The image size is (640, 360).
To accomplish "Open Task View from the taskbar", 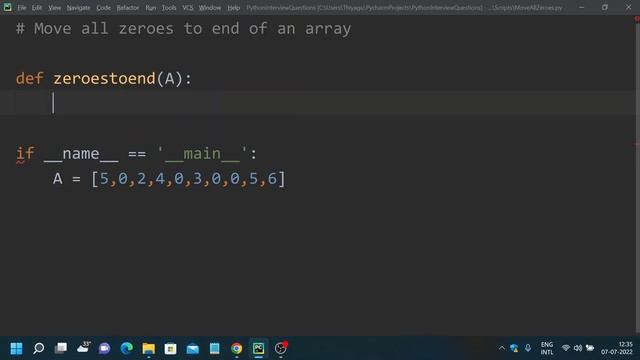I will tap(61, 348).
